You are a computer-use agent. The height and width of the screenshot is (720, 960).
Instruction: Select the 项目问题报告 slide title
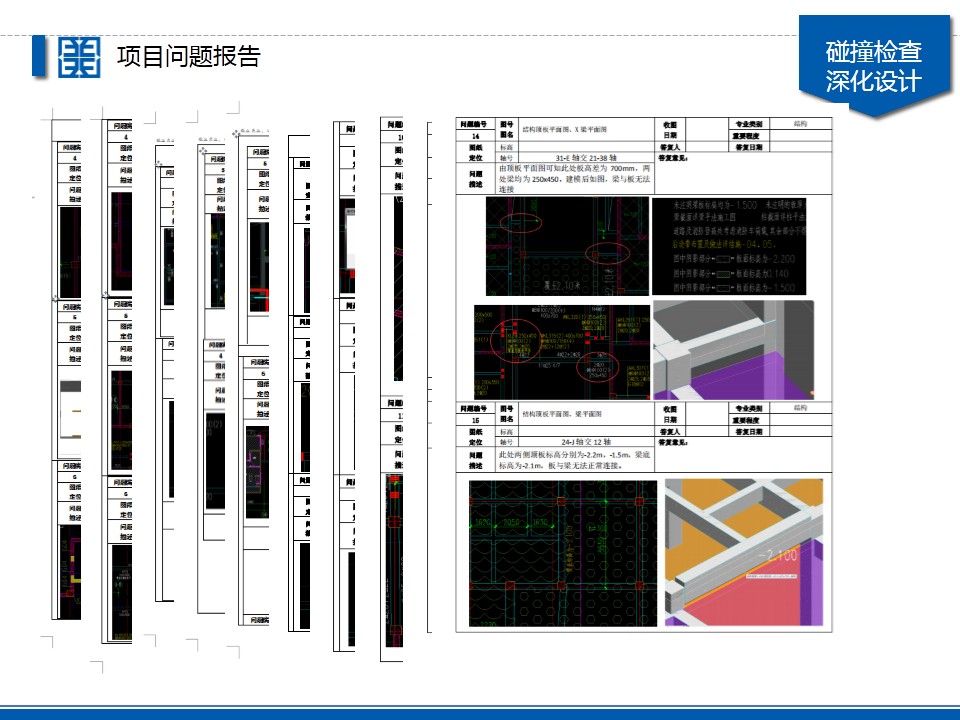click(188, 56)
